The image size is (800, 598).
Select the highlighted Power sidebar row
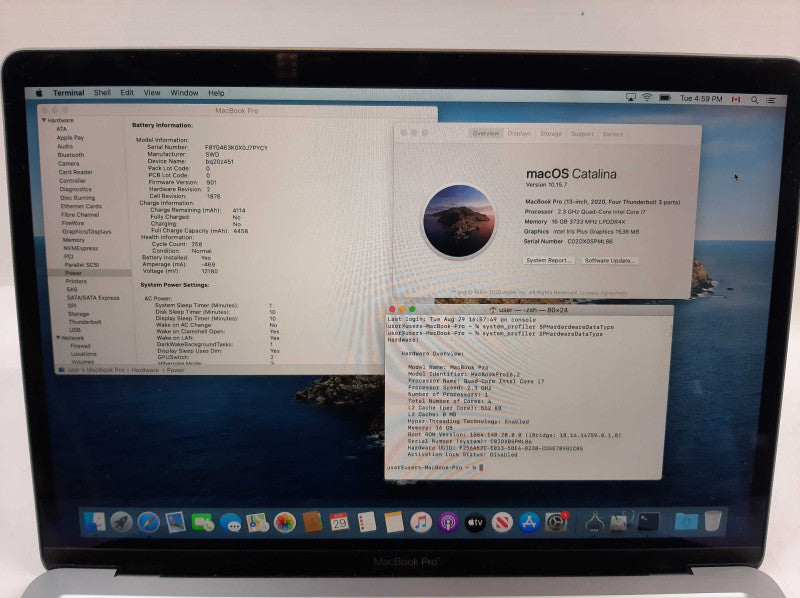point(89,273)
